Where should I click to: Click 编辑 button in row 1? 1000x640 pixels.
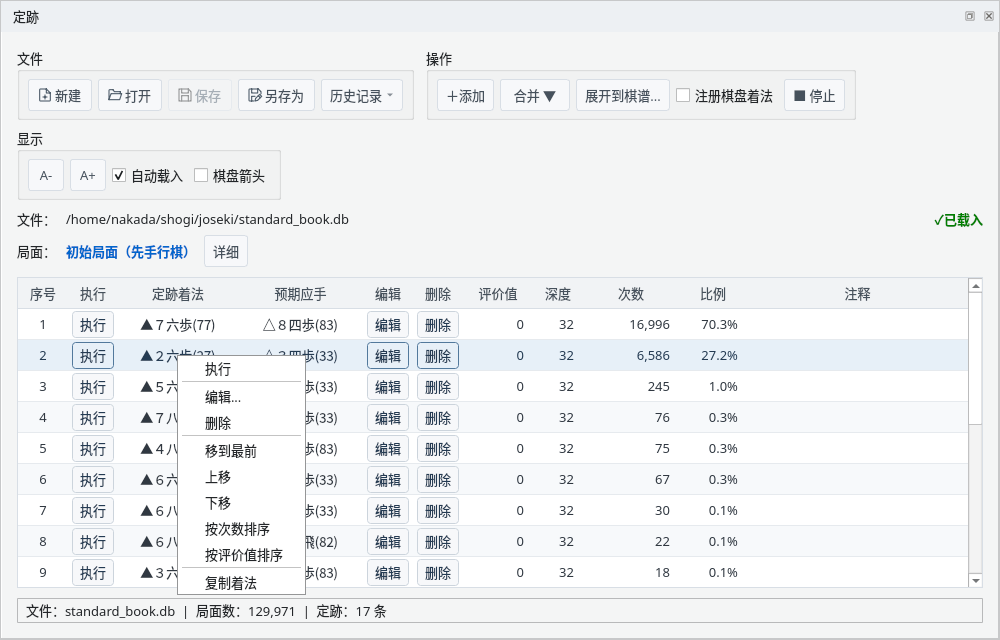pos(388,325)
